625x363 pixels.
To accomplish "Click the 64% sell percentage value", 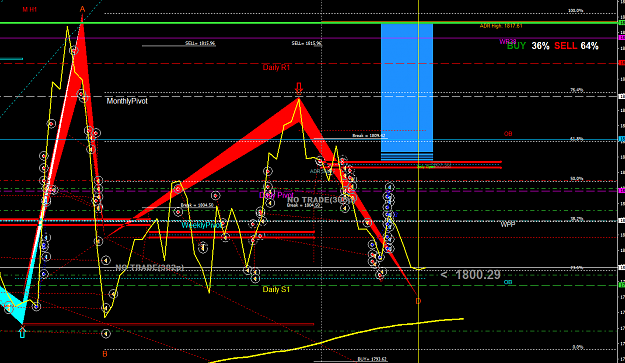I will pos(589,46).
